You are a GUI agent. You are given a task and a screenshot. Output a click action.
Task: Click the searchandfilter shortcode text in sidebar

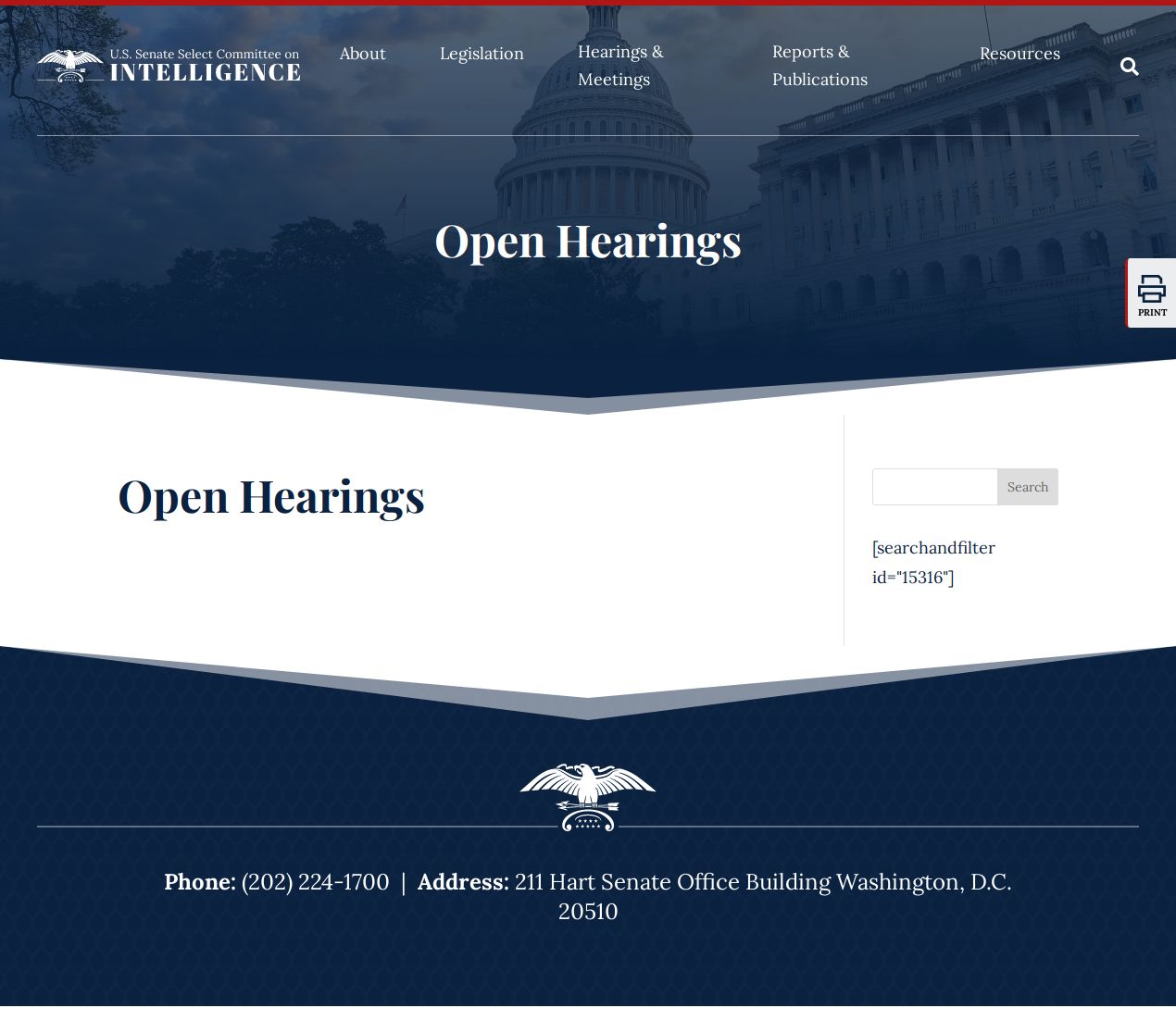click(933, 563)
